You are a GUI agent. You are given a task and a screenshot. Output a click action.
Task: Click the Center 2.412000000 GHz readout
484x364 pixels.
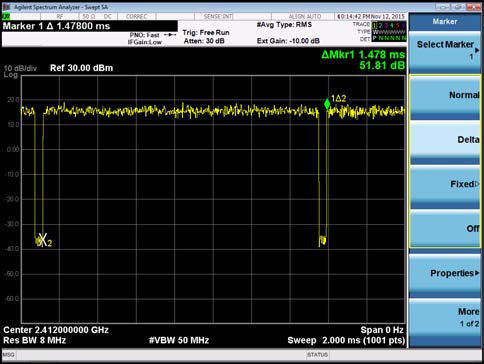56,330
